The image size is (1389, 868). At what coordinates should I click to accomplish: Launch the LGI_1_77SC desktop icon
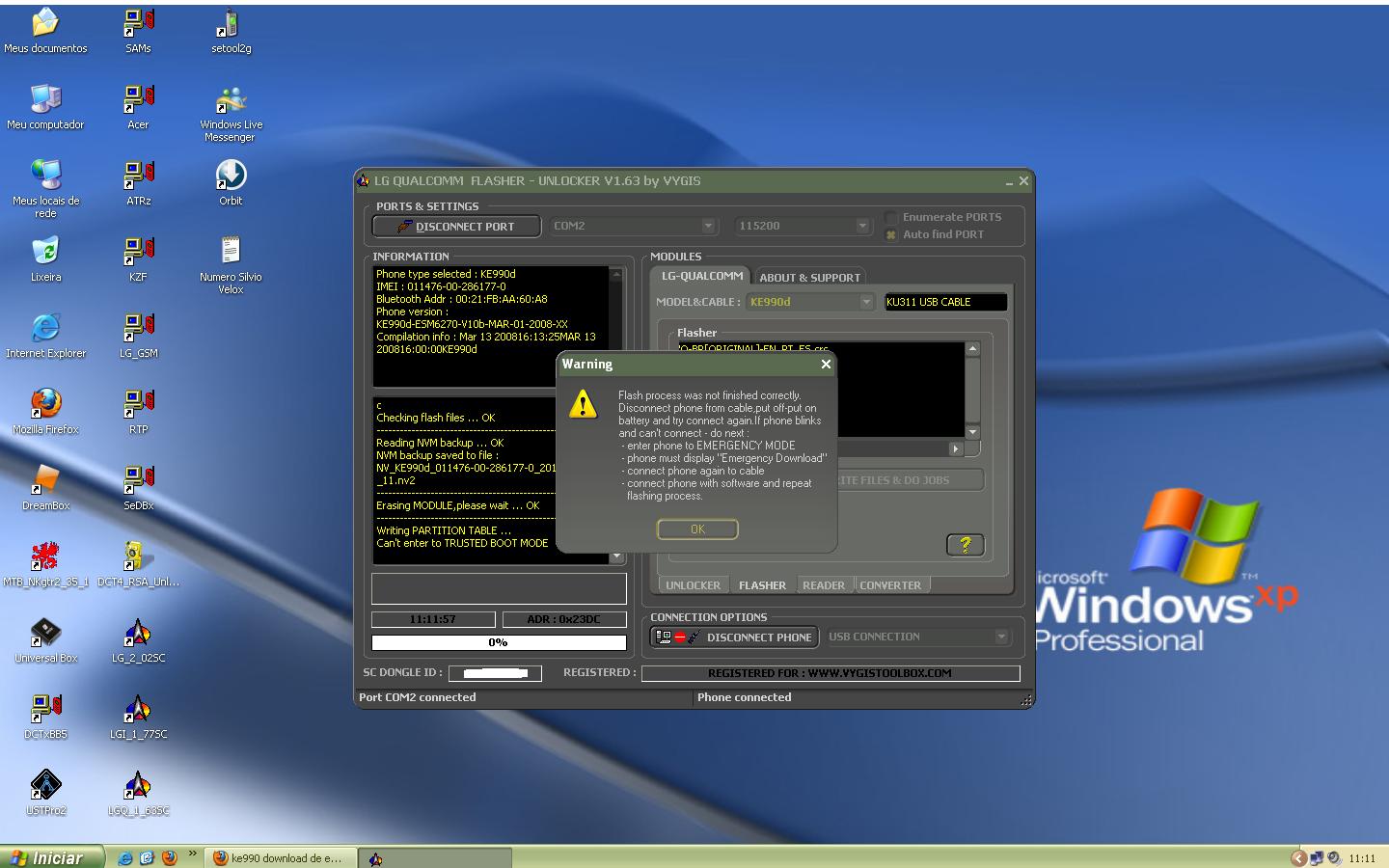click(138, 717)
